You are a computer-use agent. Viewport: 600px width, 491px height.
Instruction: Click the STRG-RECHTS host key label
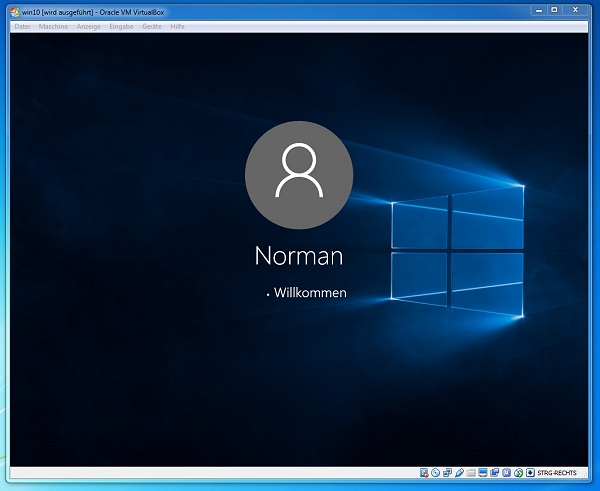(557, 473)
